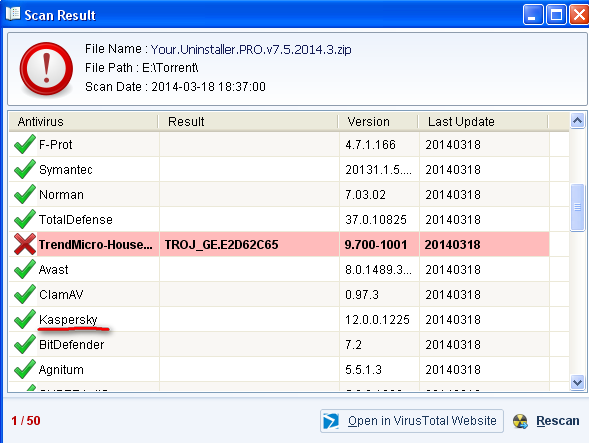Screen dimensions: 589x443
Task: Click the blue arrow icon on VirusTotal button
Action: coord(331,421)
